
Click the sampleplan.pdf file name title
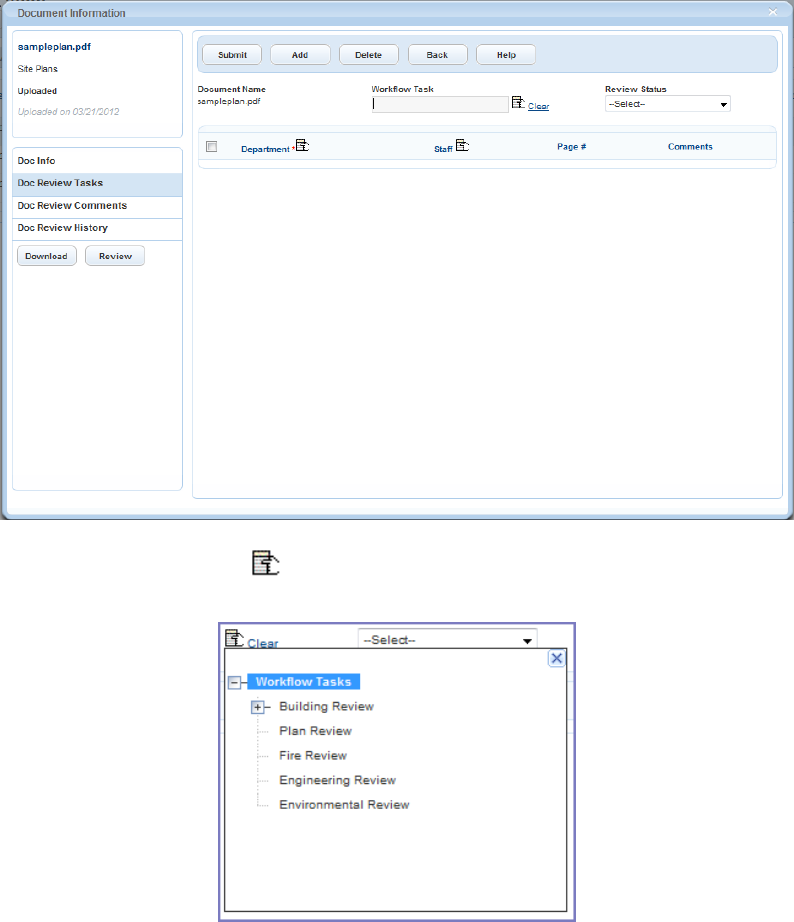[54, 46]
